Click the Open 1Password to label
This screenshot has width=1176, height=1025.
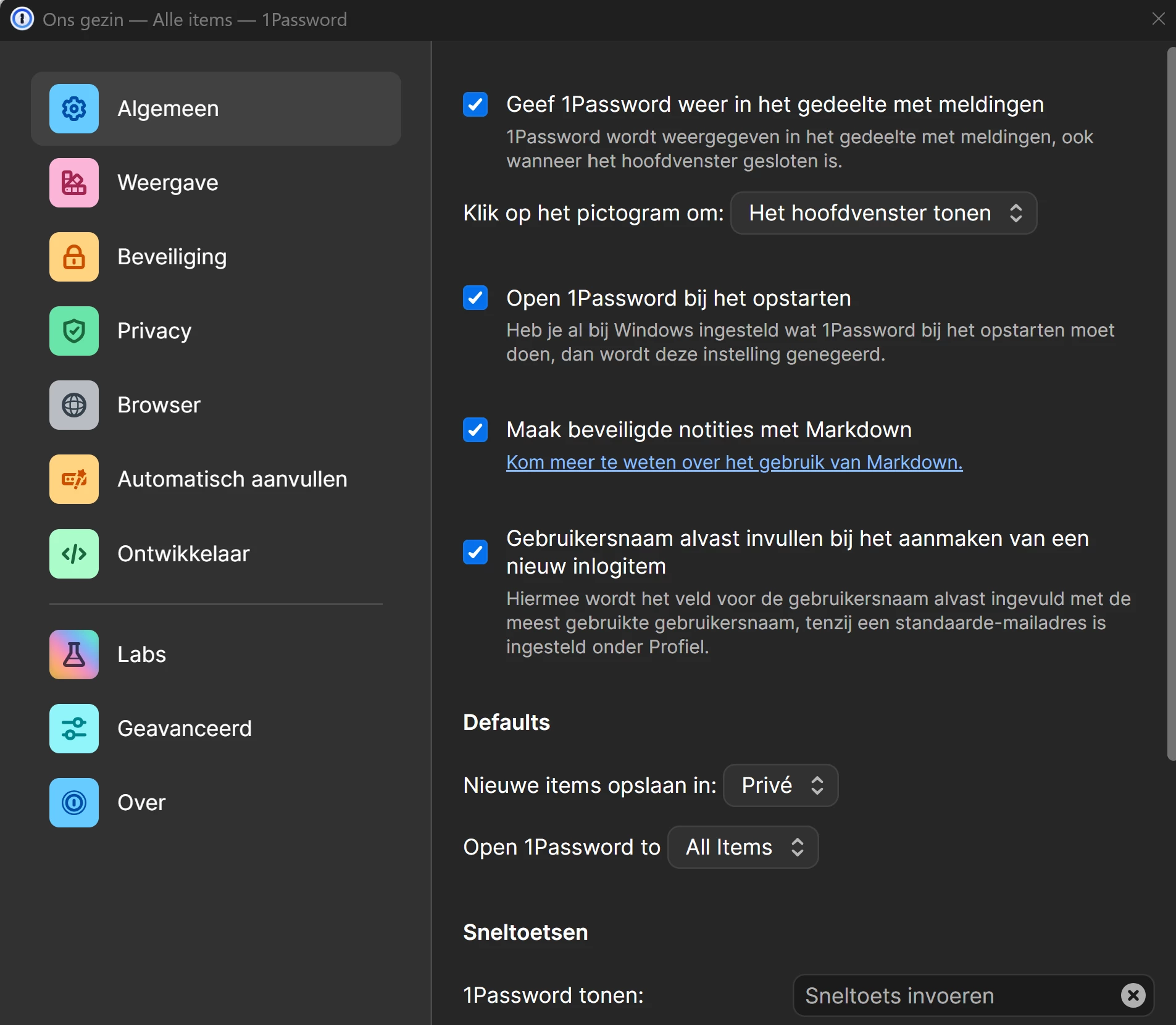tap(562, 847)
